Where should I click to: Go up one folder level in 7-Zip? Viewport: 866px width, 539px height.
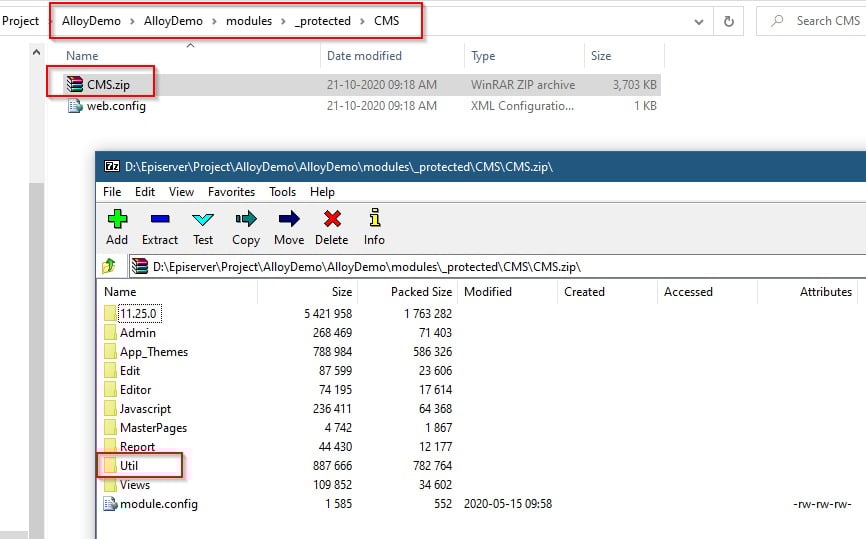[109, 267]
